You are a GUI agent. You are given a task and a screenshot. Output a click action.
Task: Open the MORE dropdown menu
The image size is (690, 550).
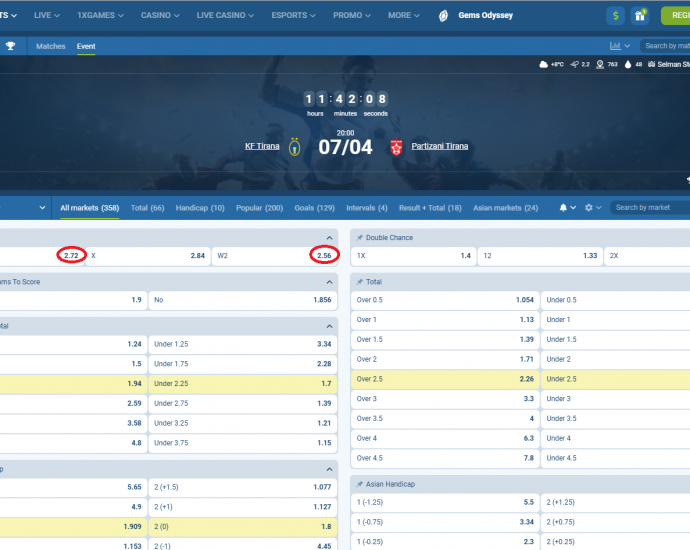(404, 15)
